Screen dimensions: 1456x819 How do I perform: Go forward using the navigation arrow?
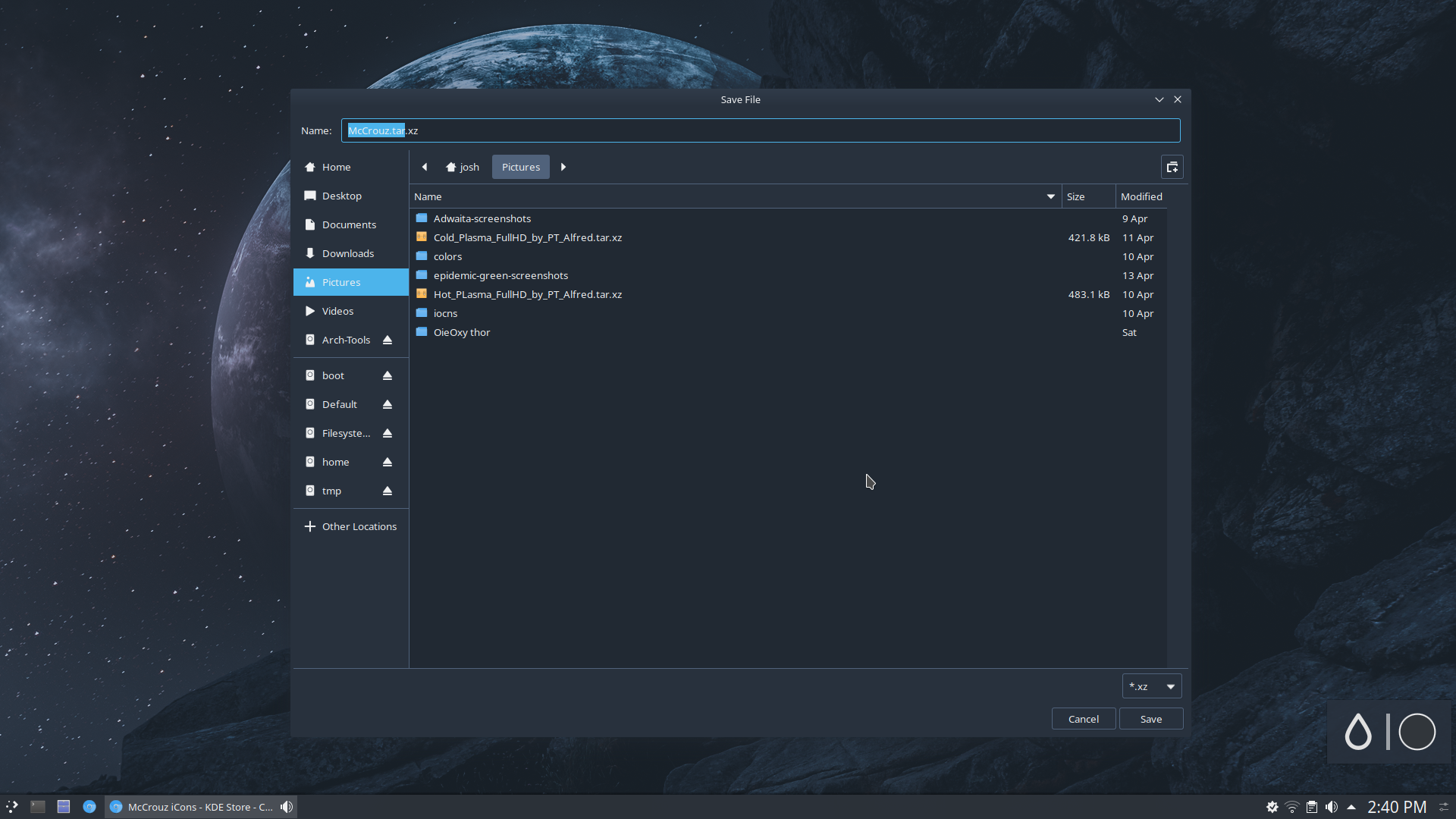tap(563, 167)
